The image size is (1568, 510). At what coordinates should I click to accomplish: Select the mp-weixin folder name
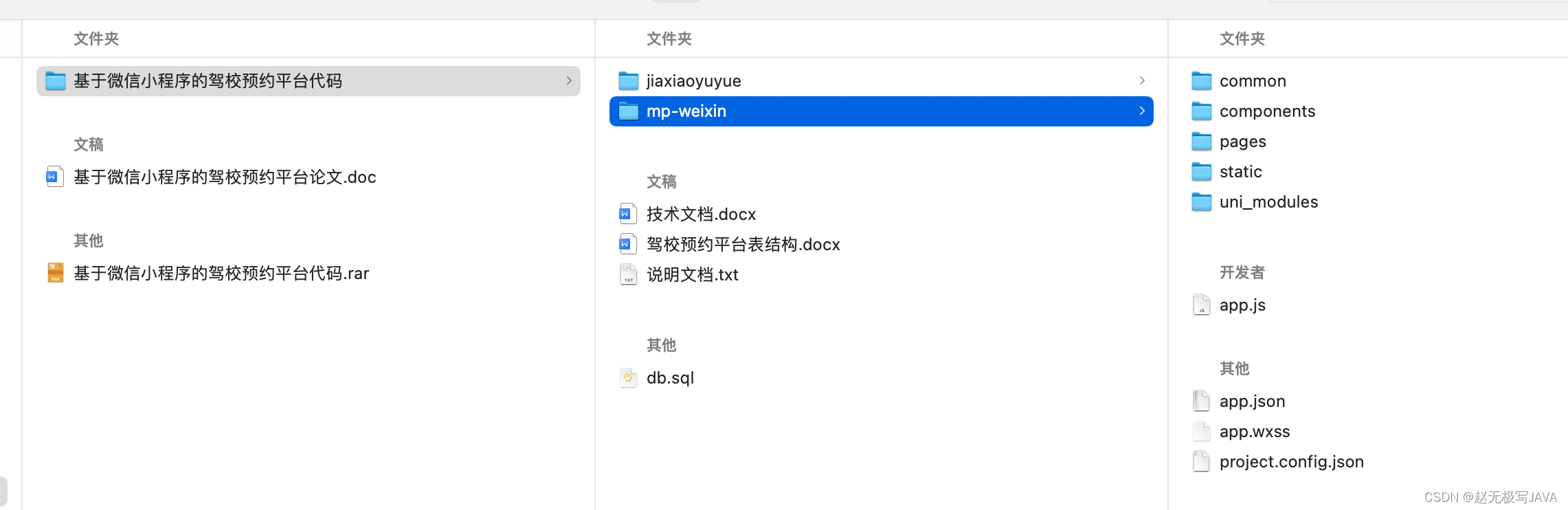(686, 111)
